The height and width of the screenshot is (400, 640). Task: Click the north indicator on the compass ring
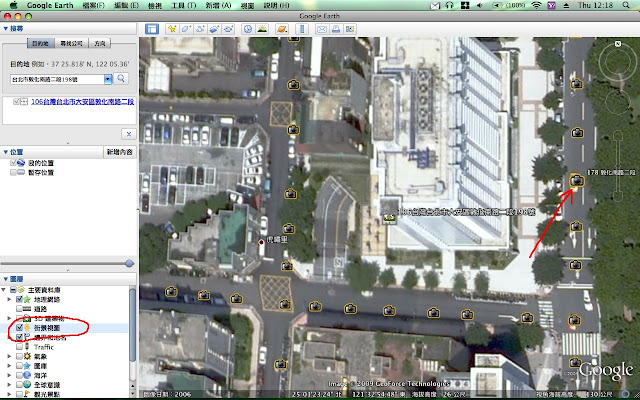tap(618, 44)
